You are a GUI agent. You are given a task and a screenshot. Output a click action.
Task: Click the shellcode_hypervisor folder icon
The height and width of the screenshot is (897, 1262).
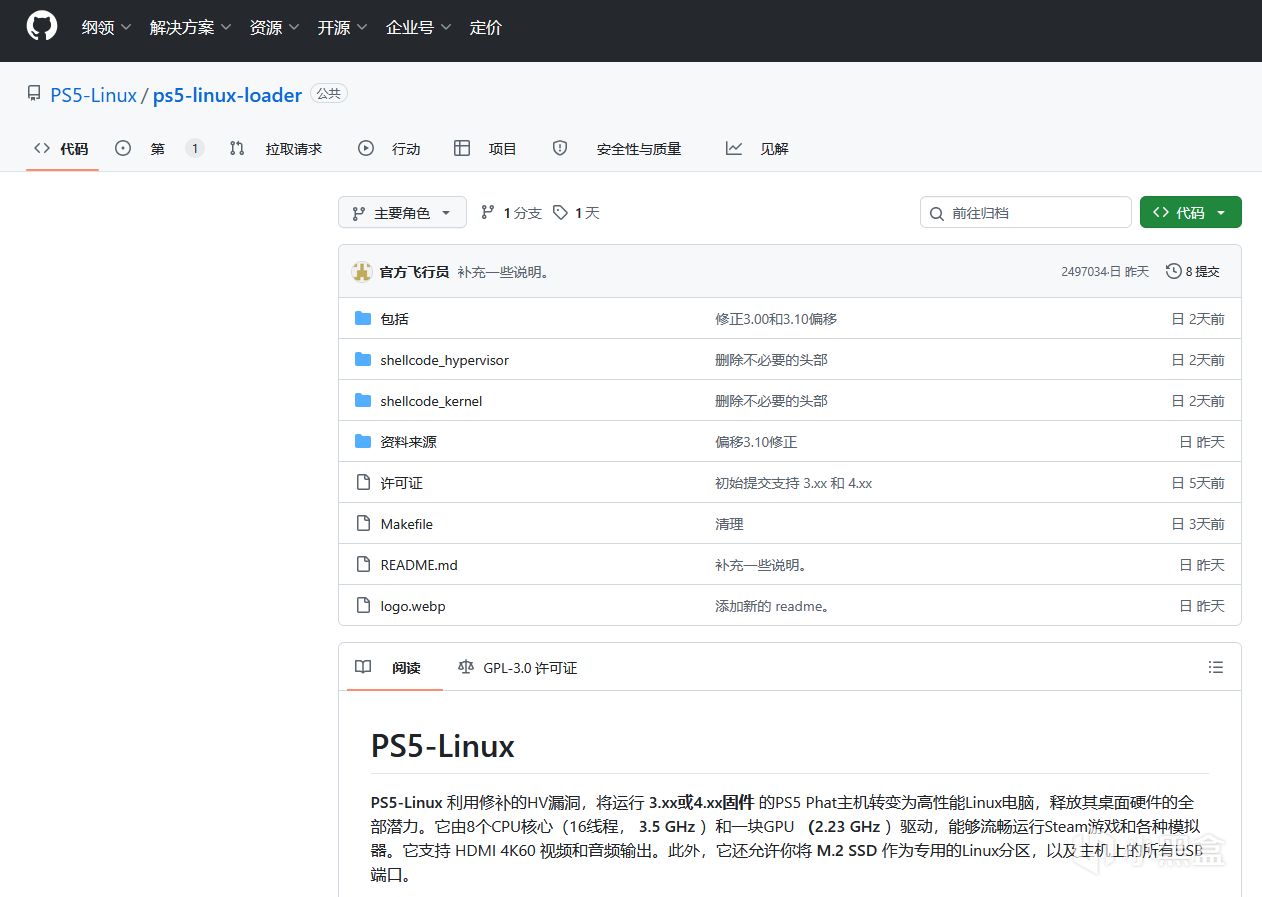click(x=363, y=359)
